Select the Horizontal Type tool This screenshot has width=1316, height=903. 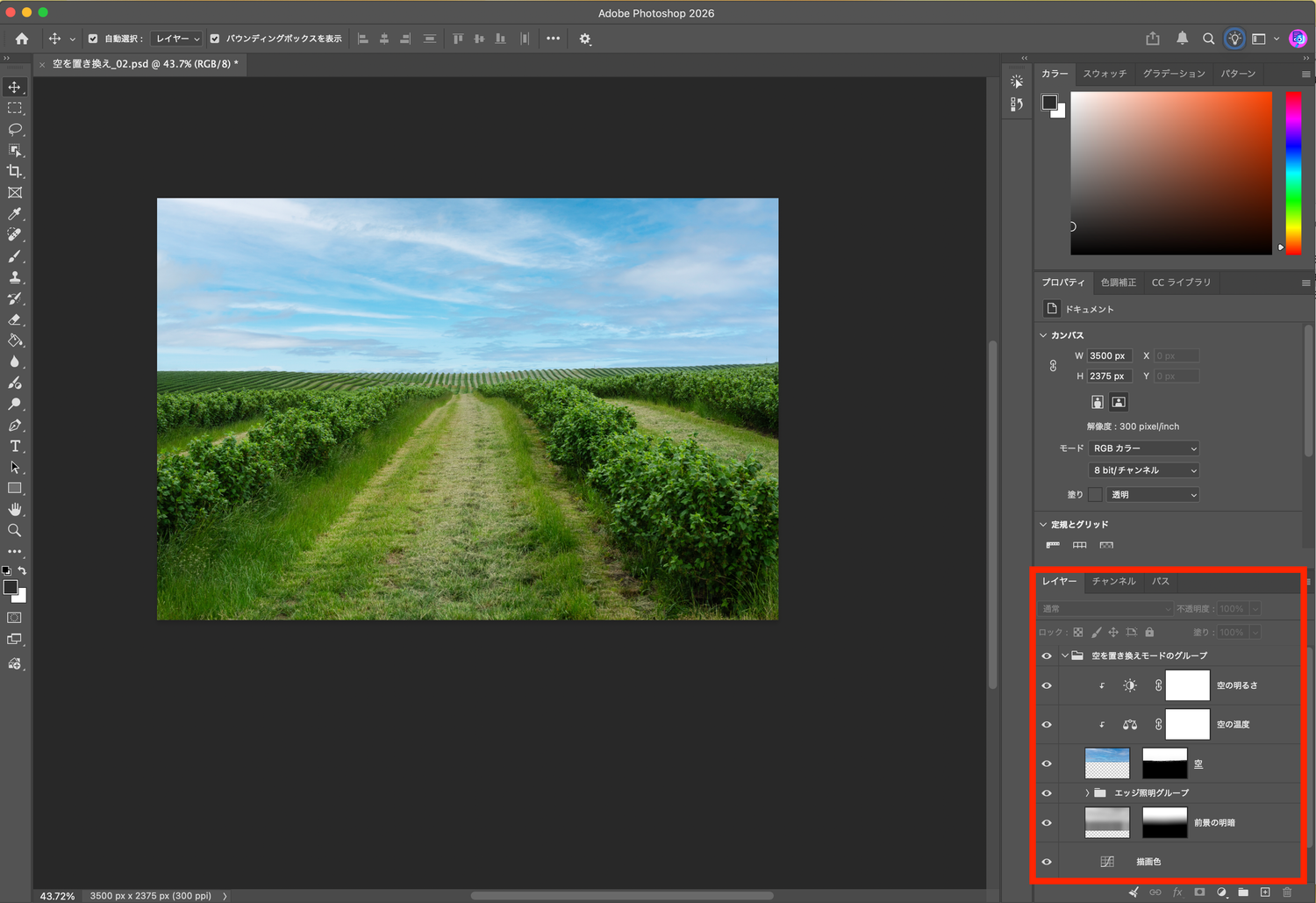(15, 446)
